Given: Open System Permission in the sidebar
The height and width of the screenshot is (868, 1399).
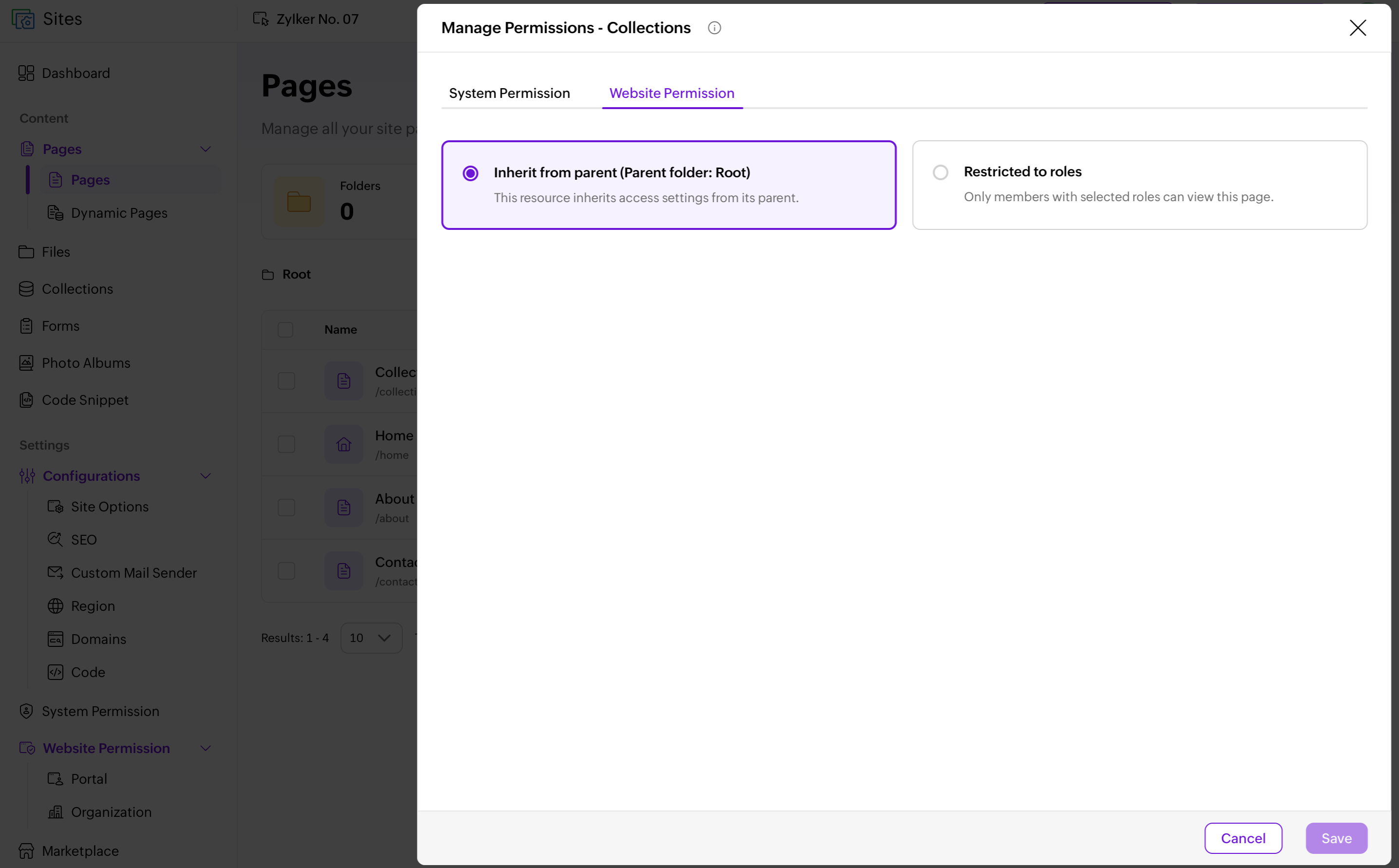Looking at the screenshot, I should [x=89, y=711].
